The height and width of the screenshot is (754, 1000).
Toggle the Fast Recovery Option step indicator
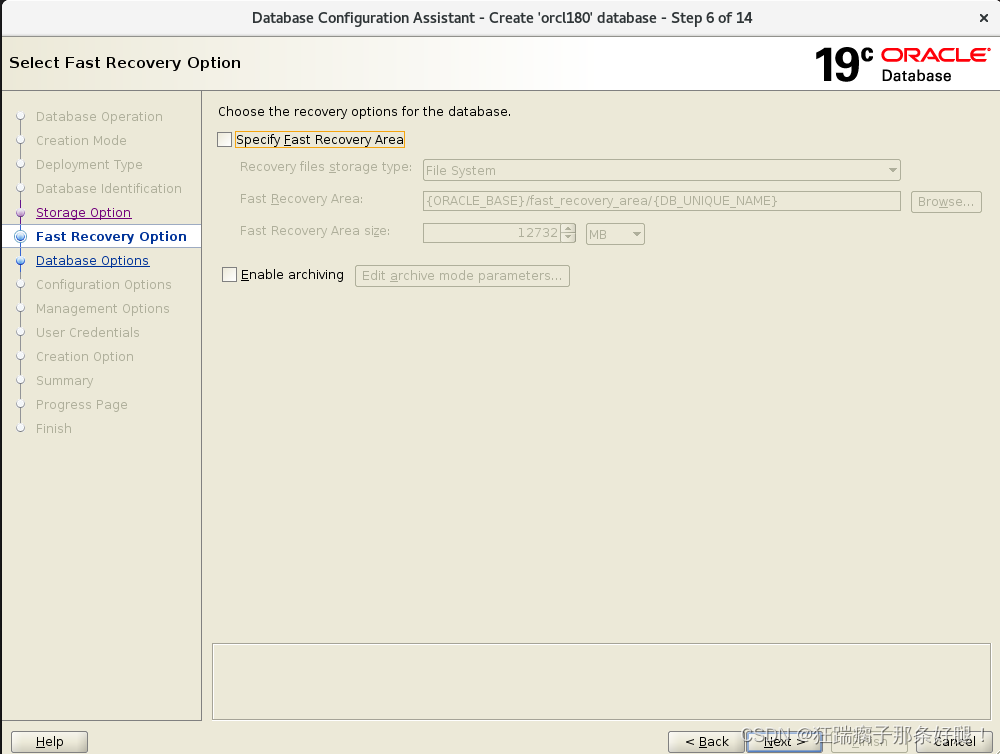(x=113, y=236)
